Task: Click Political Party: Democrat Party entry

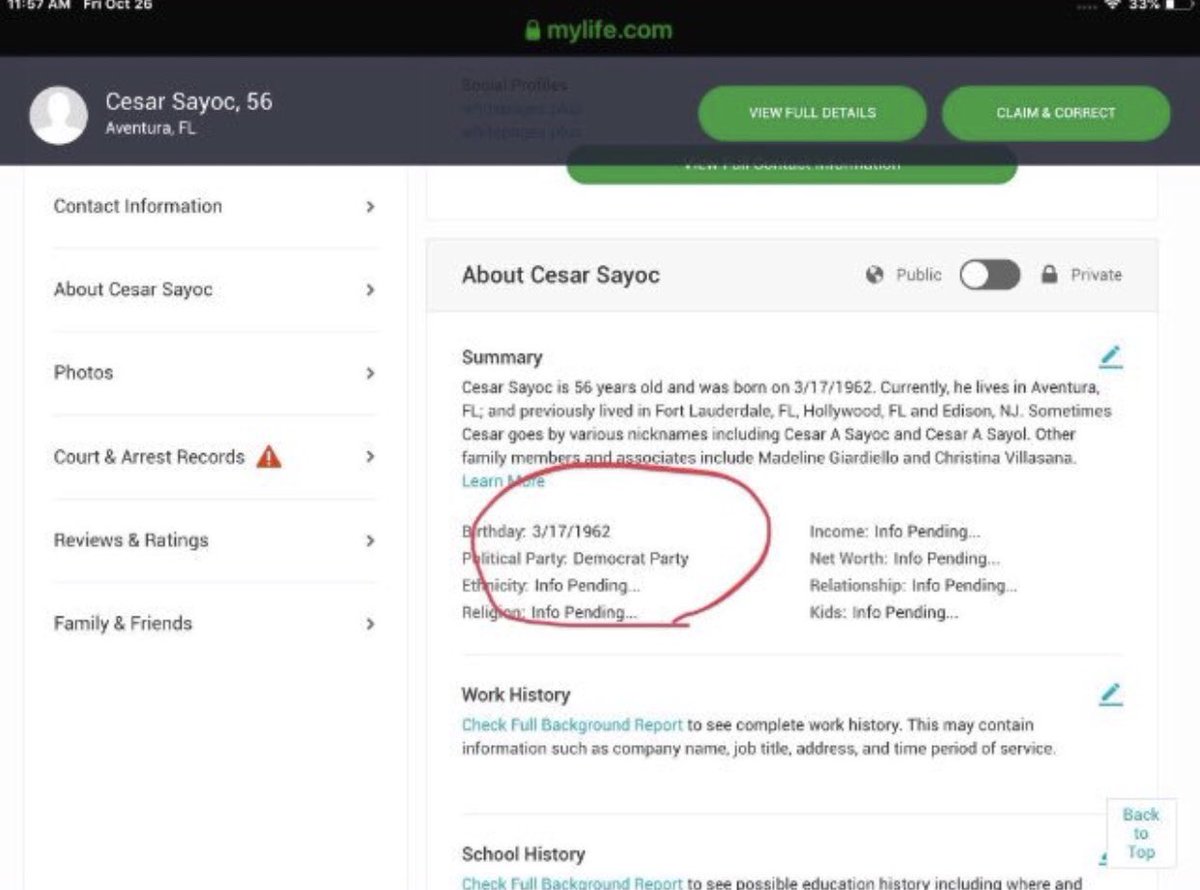Action: (575, 559)
